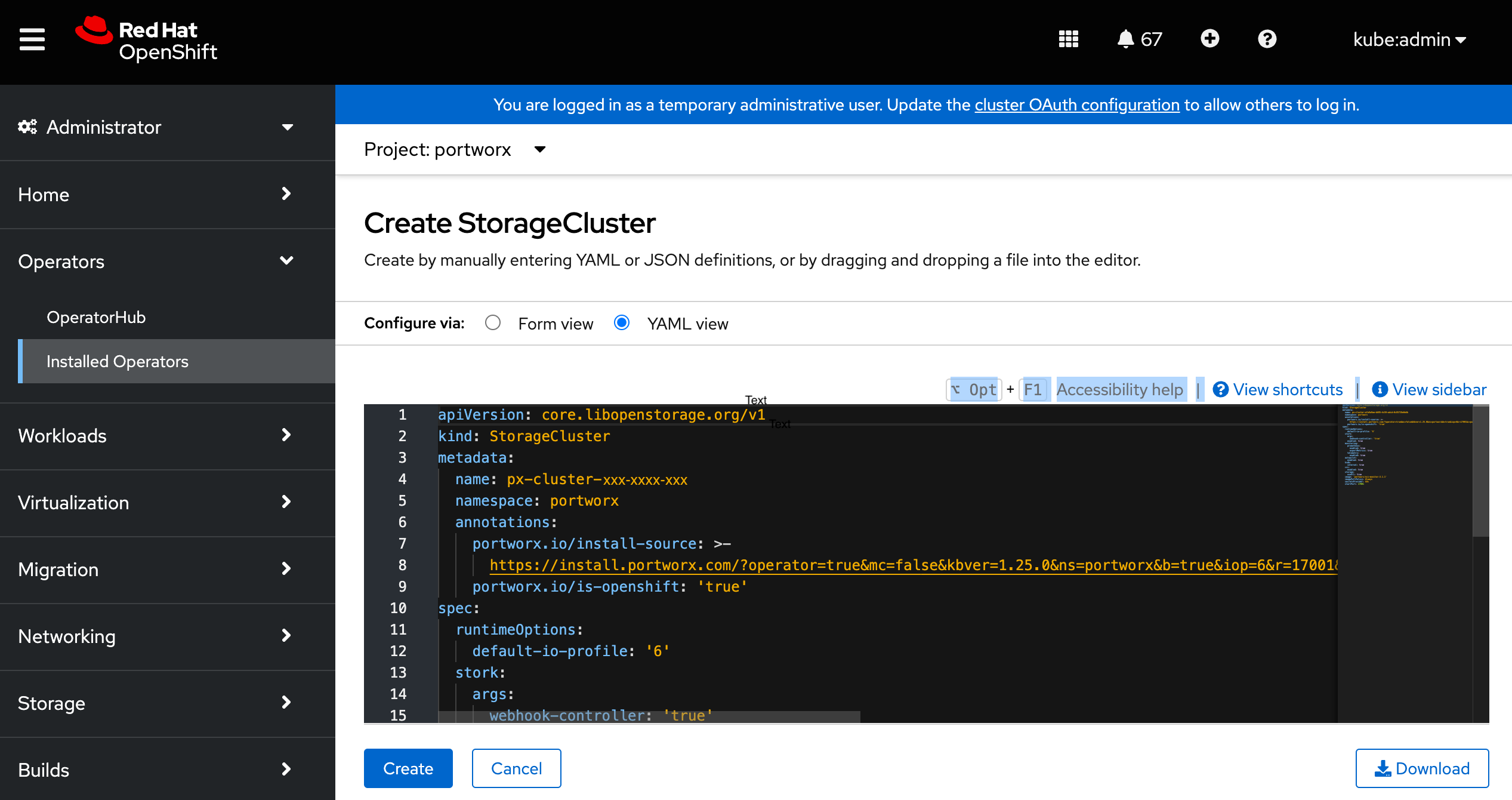Image resolution: width=1512 pixels, height=800 pixels.
Task: Click the info icon next to View sidebar
Action: pyautogui.click(x=1380, y=389)
